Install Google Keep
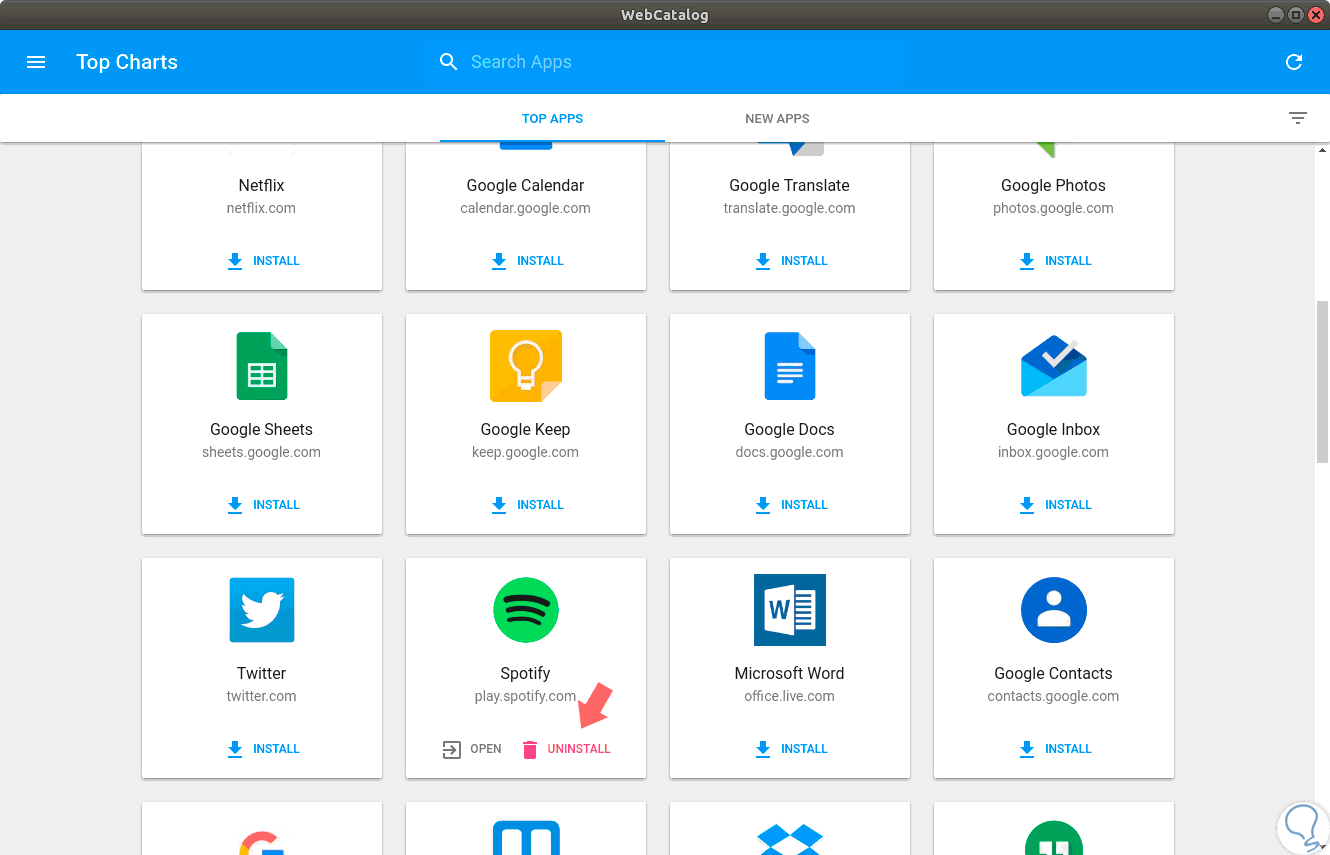The image size is (1330, 855). pos(527,505)
